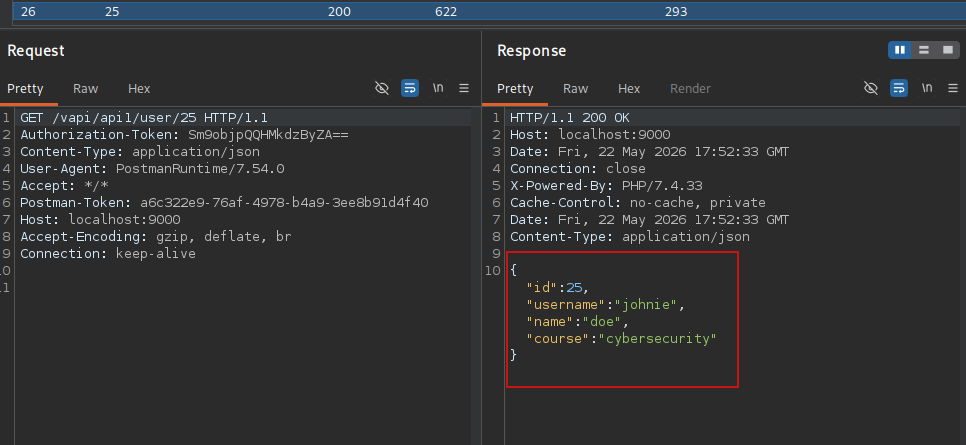966x445 pixels.
Task: Click the "course":"cybersecurity" JSON line
Action: (622, 338)
